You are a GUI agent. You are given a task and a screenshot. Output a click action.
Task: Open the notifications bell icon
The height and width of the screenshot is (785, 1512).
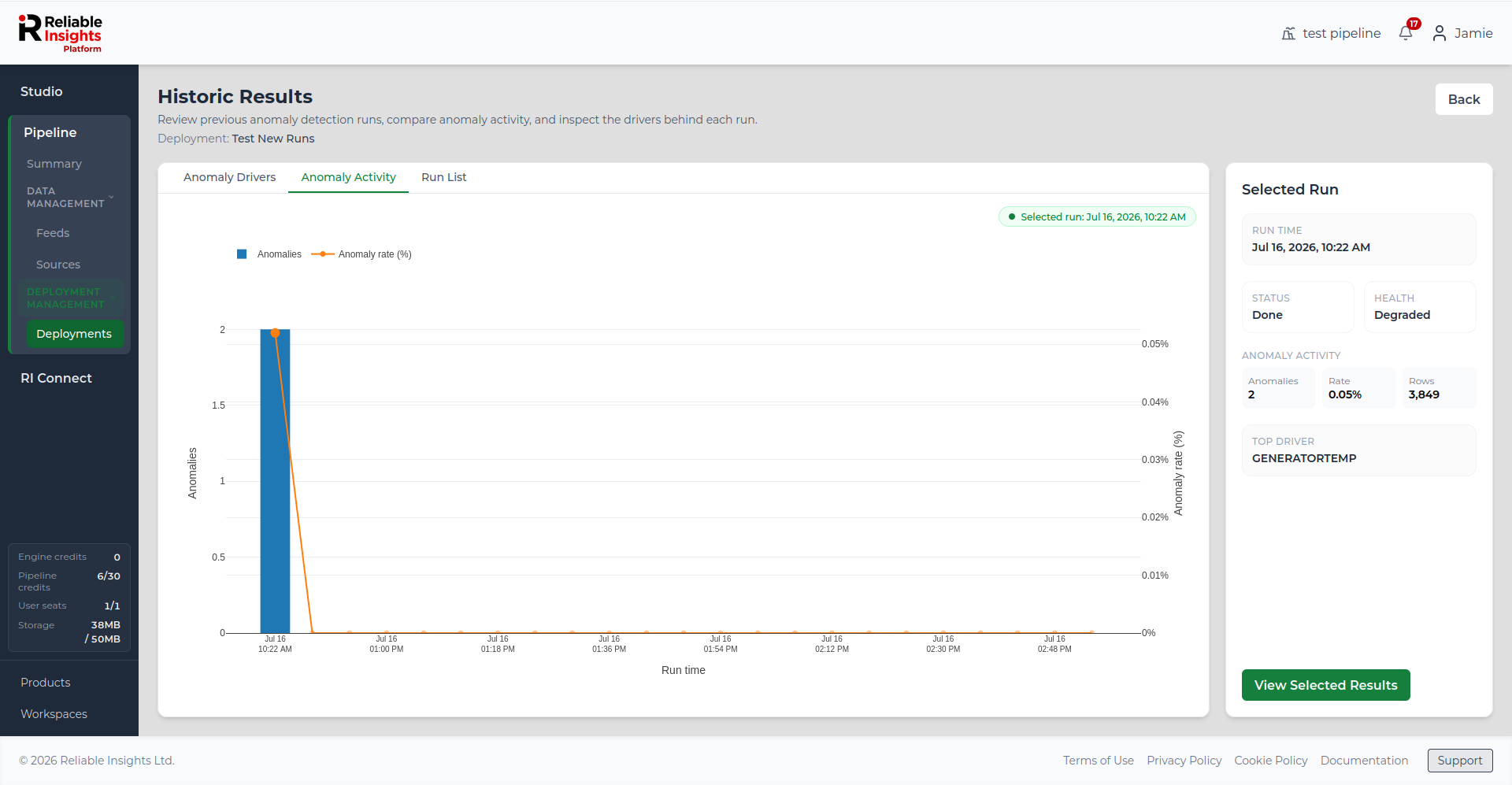pyautogui.click(x=1406, y=33)
